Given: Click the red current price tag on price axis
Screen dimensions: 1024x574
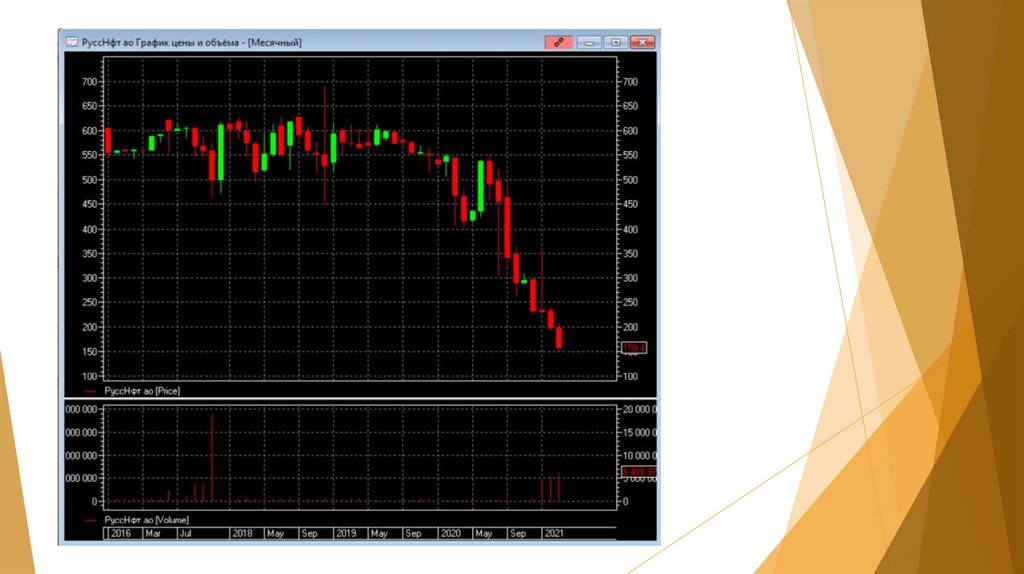Looking at the screenshot, I should (633, 347).
